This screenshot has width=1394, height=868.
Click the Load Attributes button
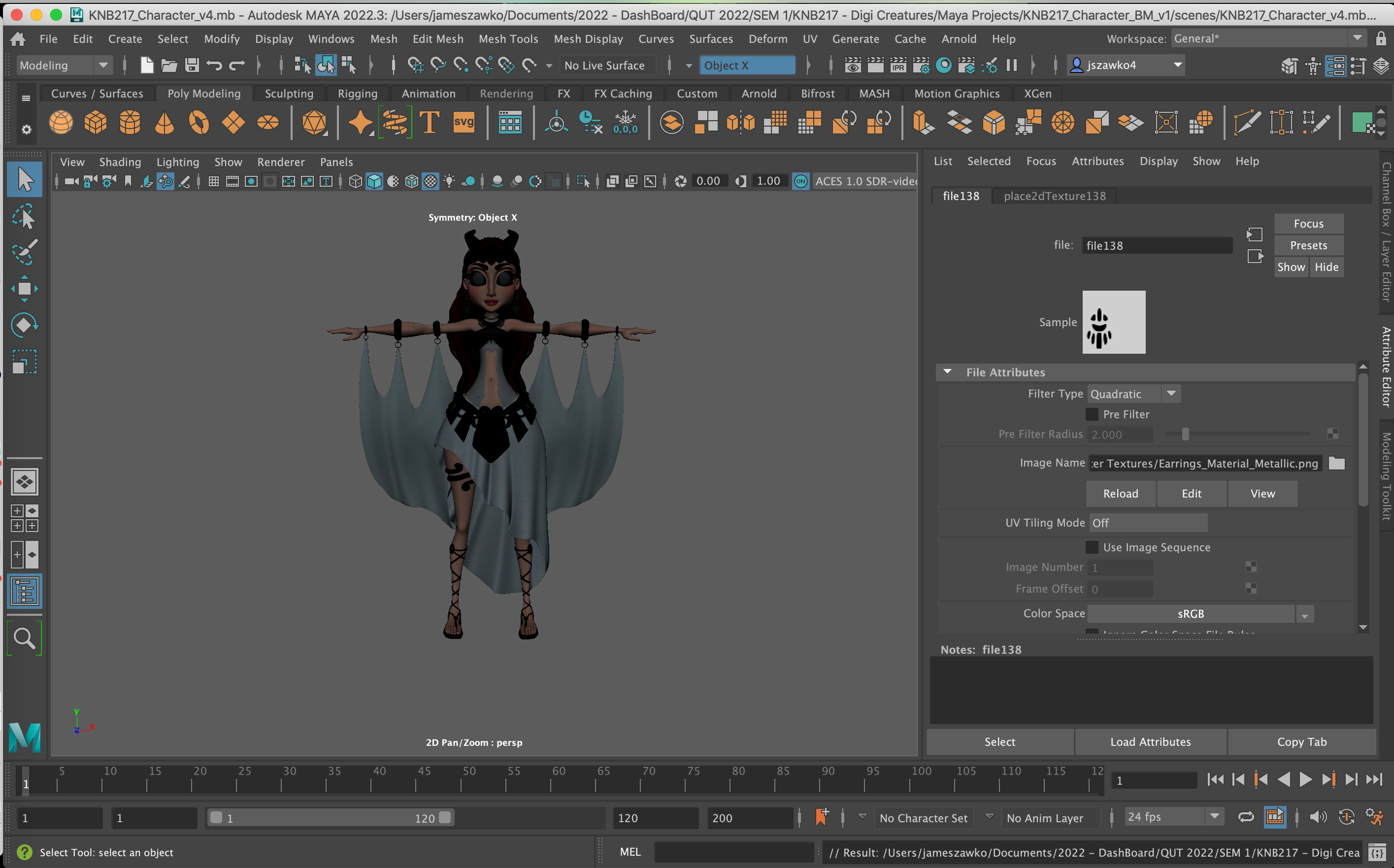pos(1150,742)
